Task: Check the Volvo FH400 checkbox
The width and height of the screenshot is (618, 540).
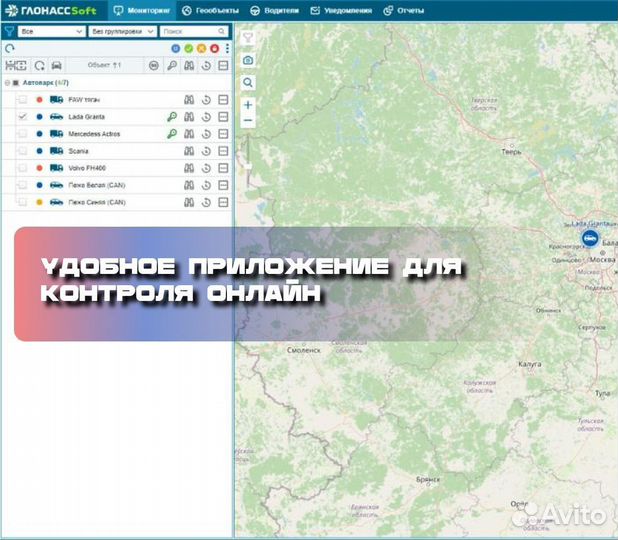Action: [22, 168]
